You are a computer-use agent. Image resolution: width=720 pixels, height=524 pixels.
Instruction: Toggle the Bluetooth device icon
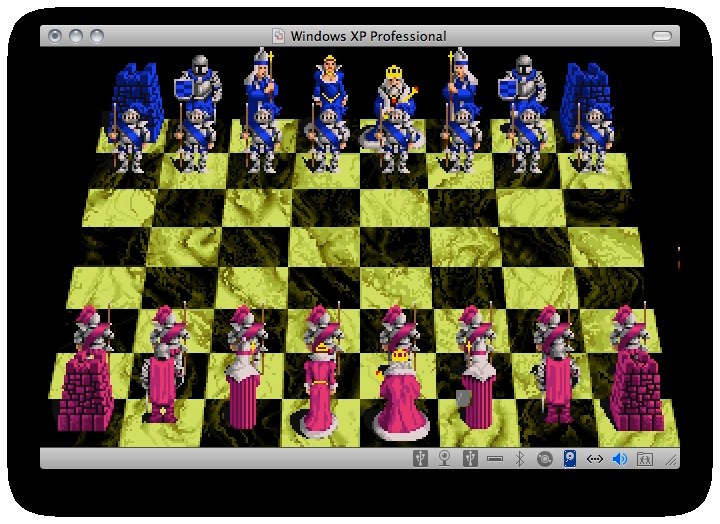click(519, 458)
